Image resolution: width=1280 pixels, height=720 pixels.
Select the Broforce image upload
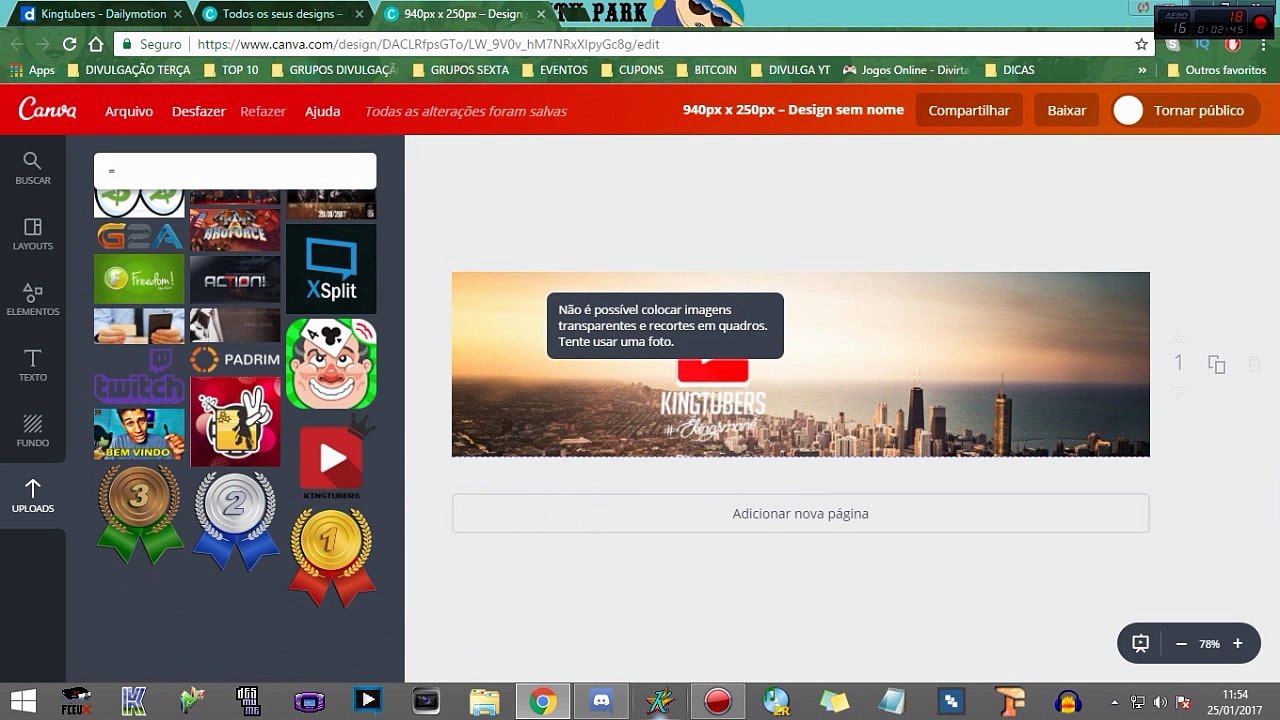tap(235, 230)
